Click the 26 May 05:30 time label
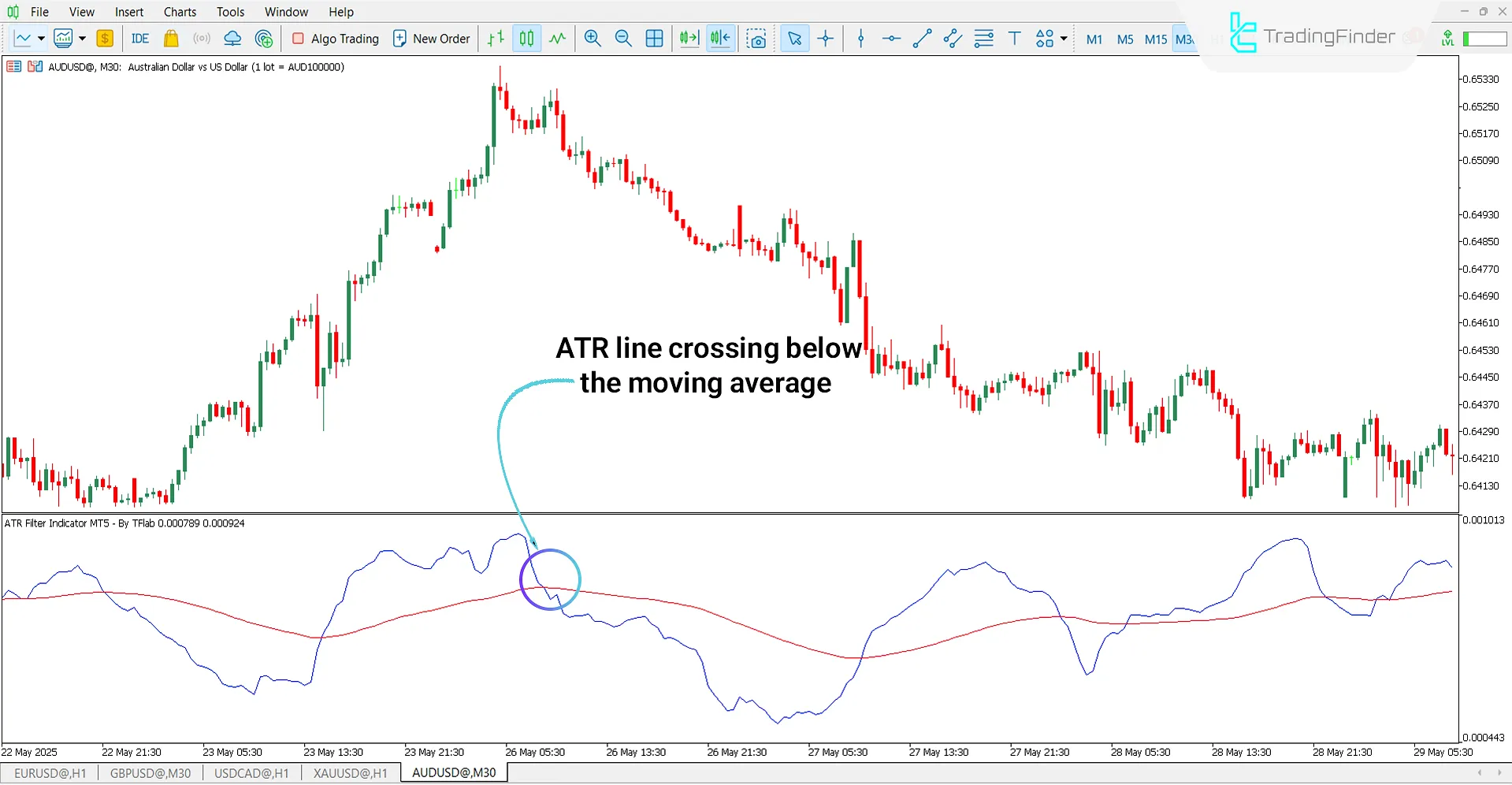The width and height of the screenshot is (1512, 785). pos(535,752)
